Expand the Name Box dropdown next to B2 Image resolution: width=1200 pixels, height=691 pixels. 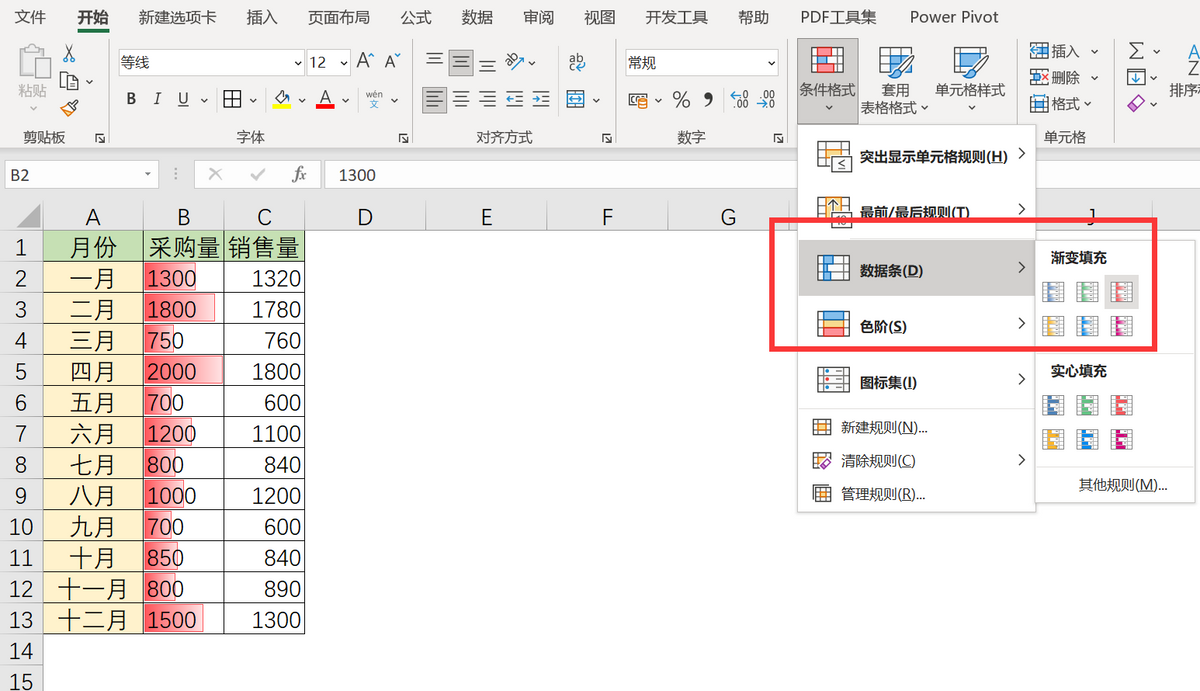tap(148, 175)
